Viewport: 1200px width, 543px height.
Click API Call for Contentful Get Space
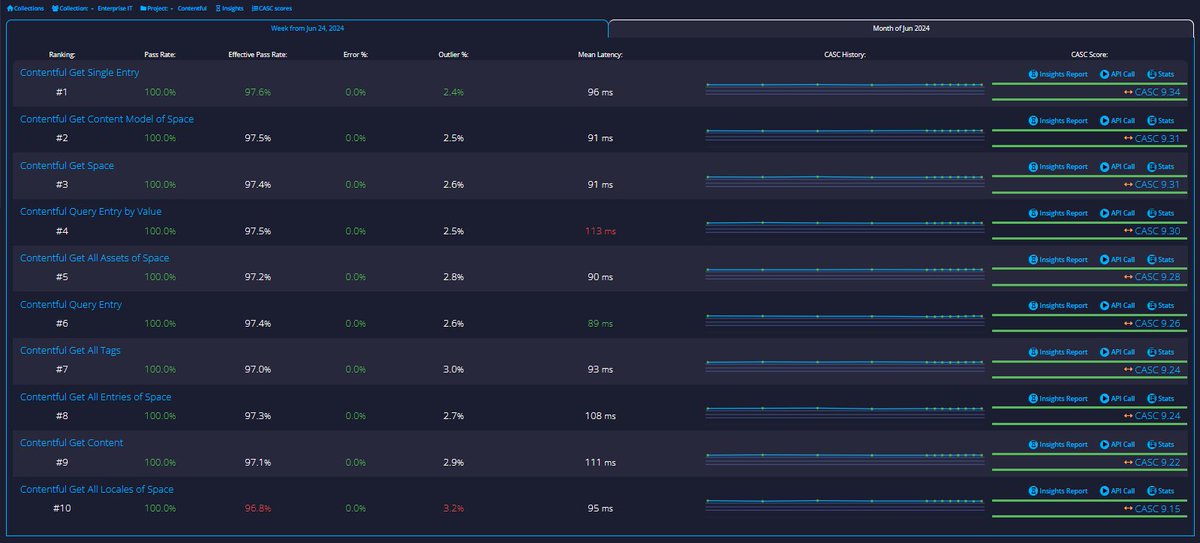[1117, 166]
